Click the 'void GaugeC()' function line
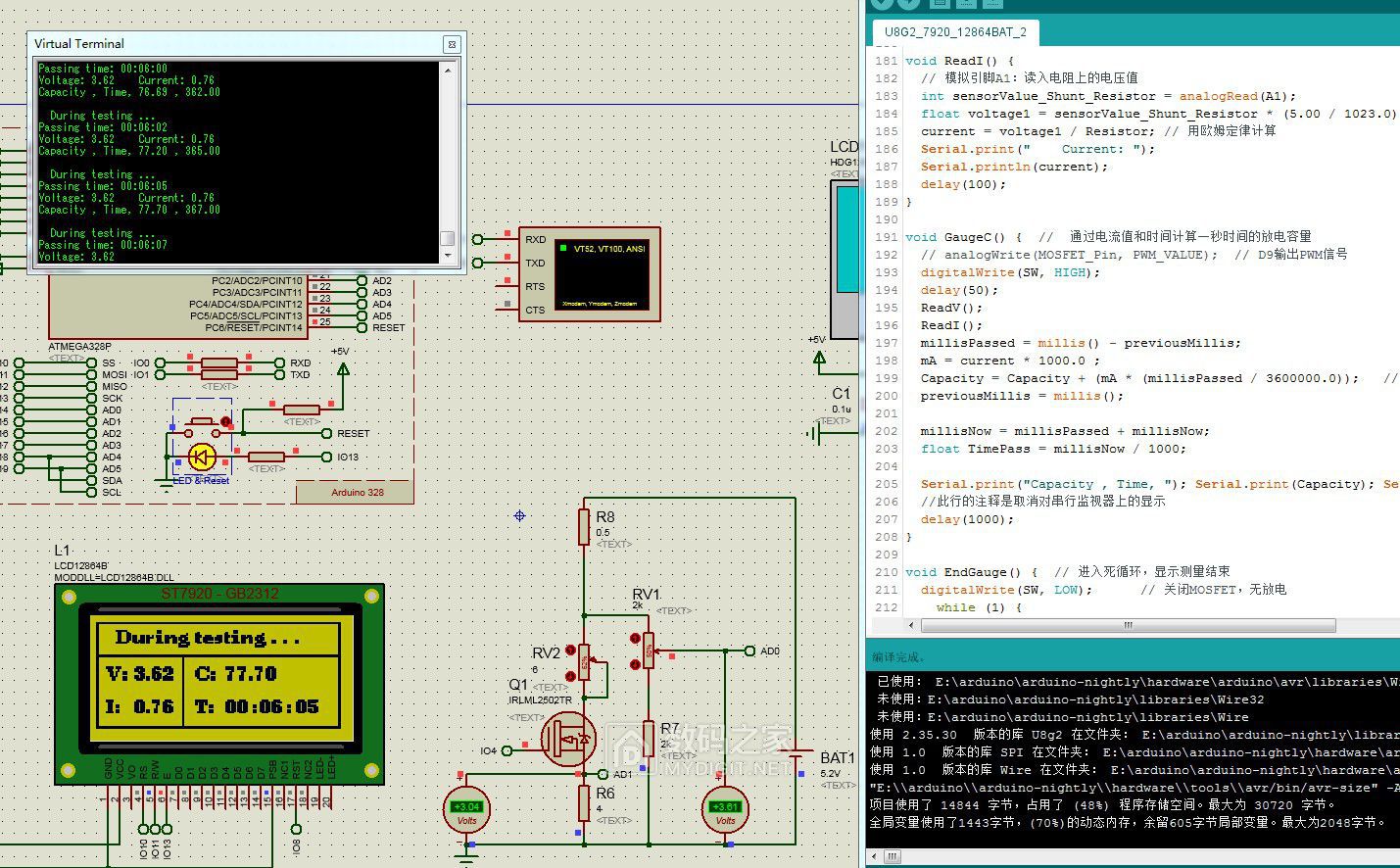 [x=964, y=237]
